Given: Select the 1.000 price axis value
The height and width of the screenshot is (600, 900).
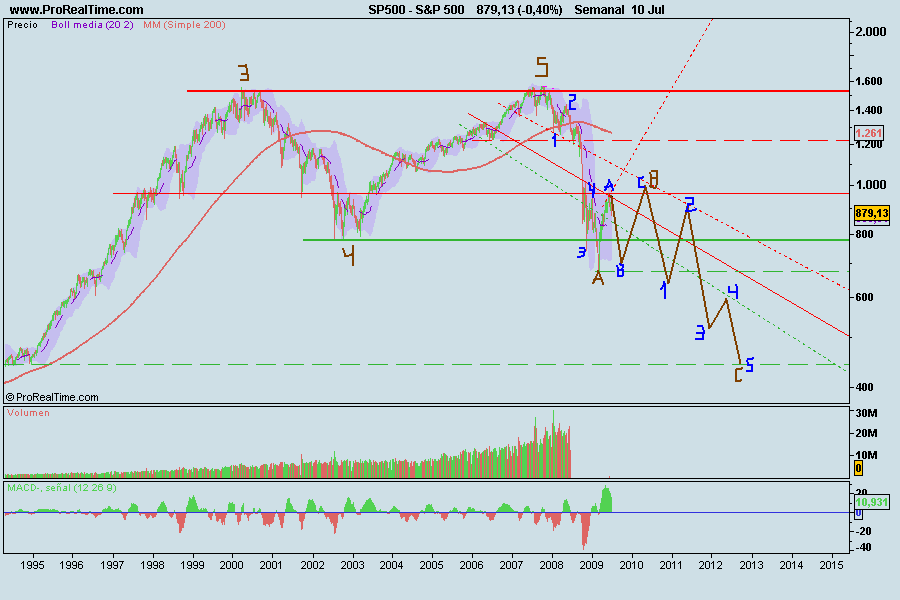Looking at the screenshot, I should [x=871, y=185].
